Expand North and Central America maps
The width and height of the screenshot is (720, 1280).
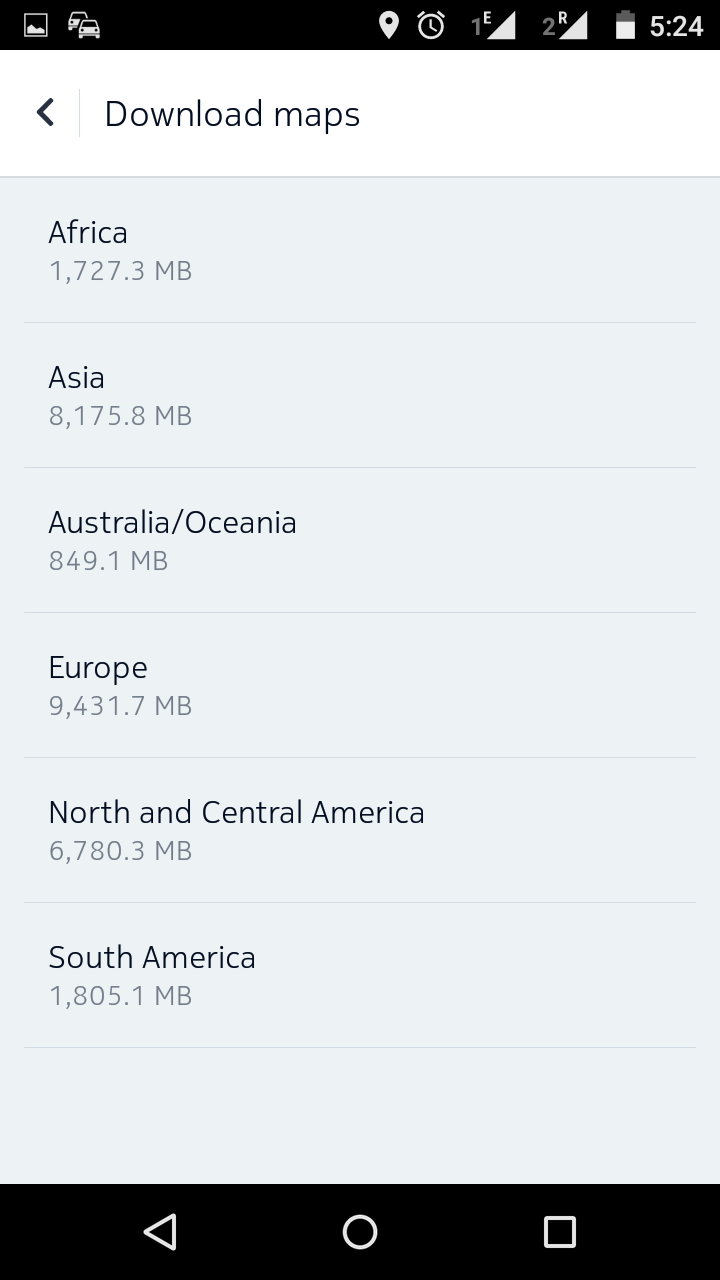(360, 830)
